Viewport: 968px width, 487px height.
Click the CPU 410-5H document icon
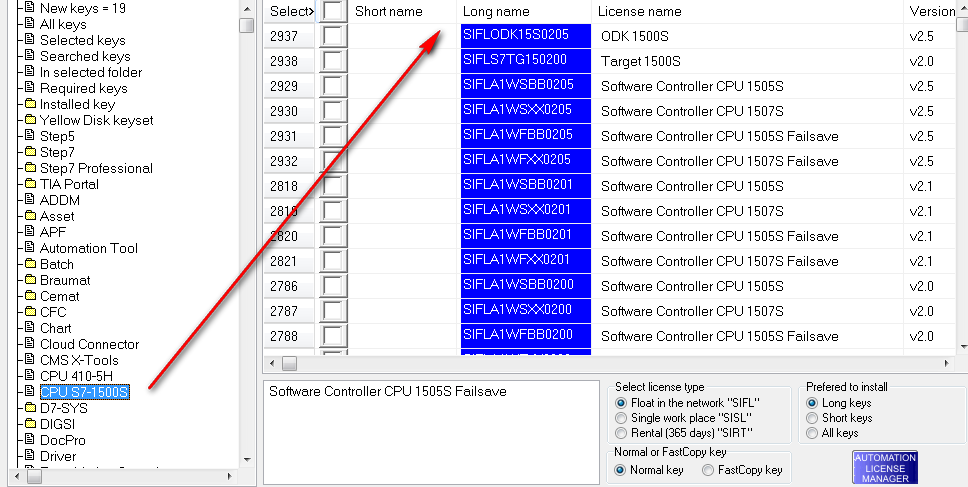pyautogui.click(x=30, y=376)
